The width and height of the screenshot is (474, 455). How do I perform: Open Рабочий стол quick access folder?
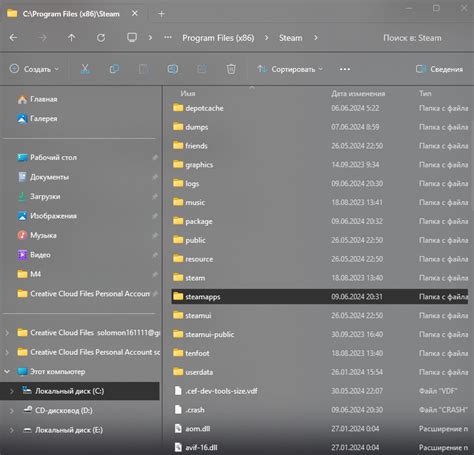[x=47, y=157]
